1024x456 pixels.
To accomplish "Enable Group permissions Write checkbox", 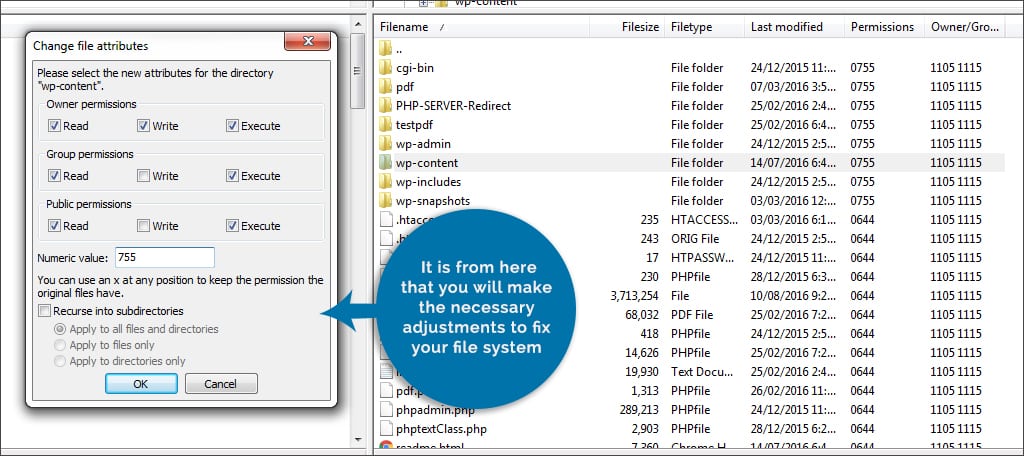I will point(143,175).
